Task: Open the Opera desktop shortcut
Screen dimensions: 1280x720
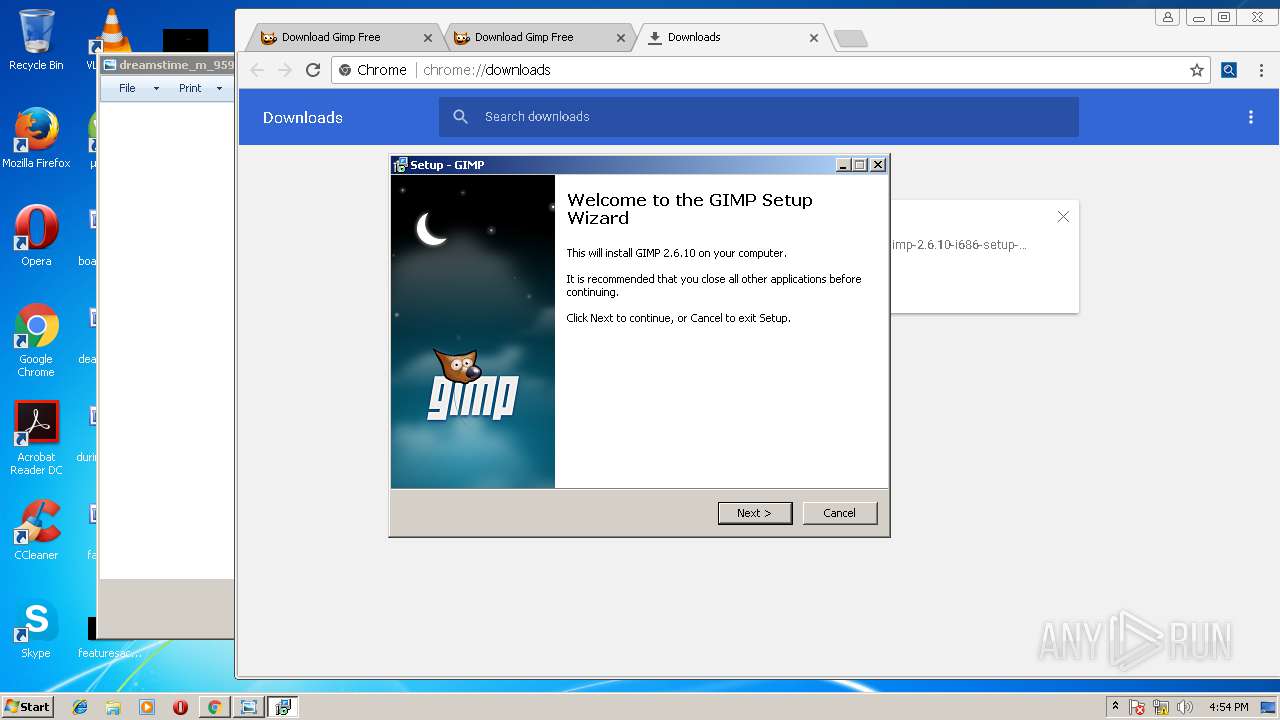Action: point(36,236)
